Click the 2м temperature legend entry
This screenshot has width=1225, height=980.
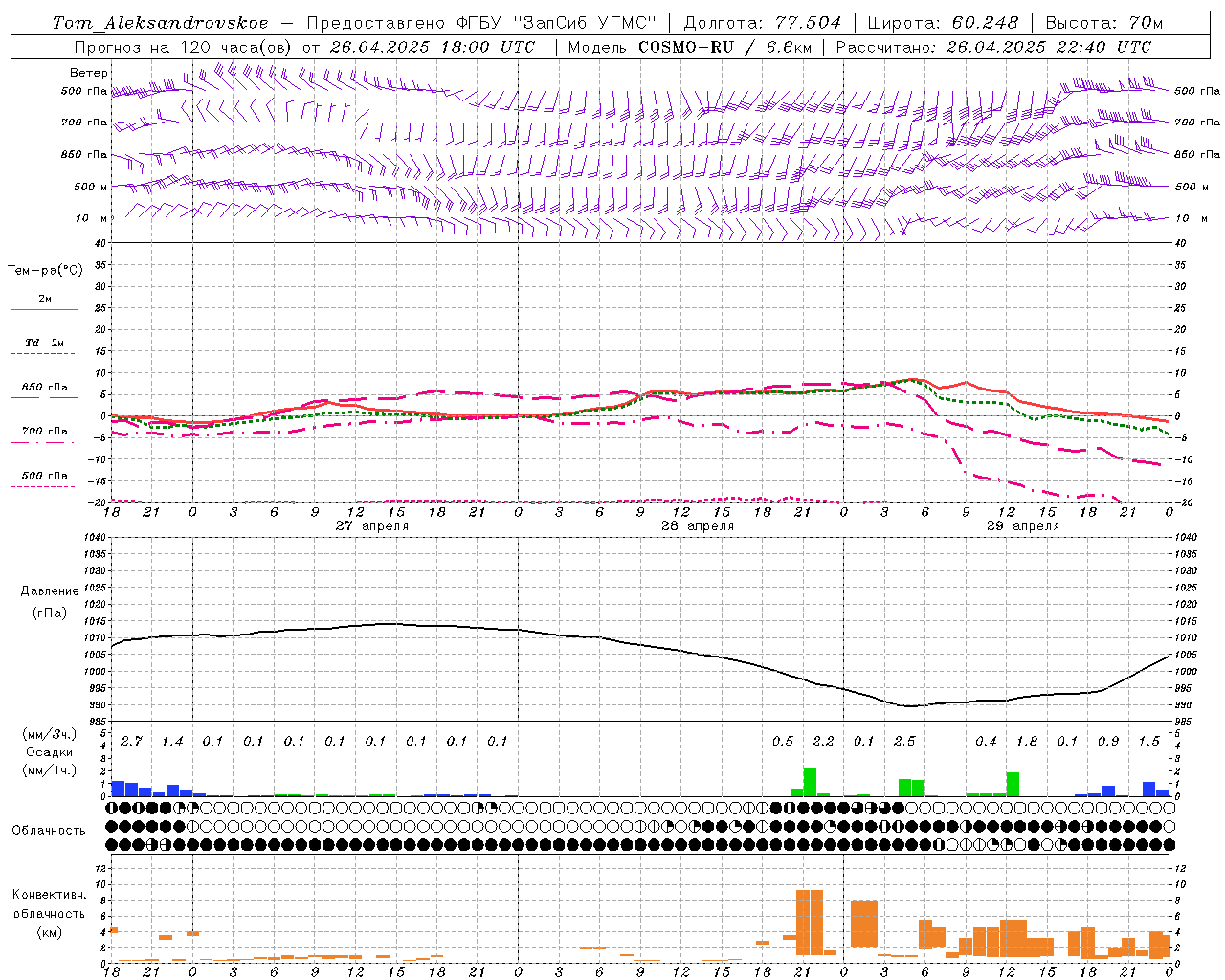pos(45,300)
